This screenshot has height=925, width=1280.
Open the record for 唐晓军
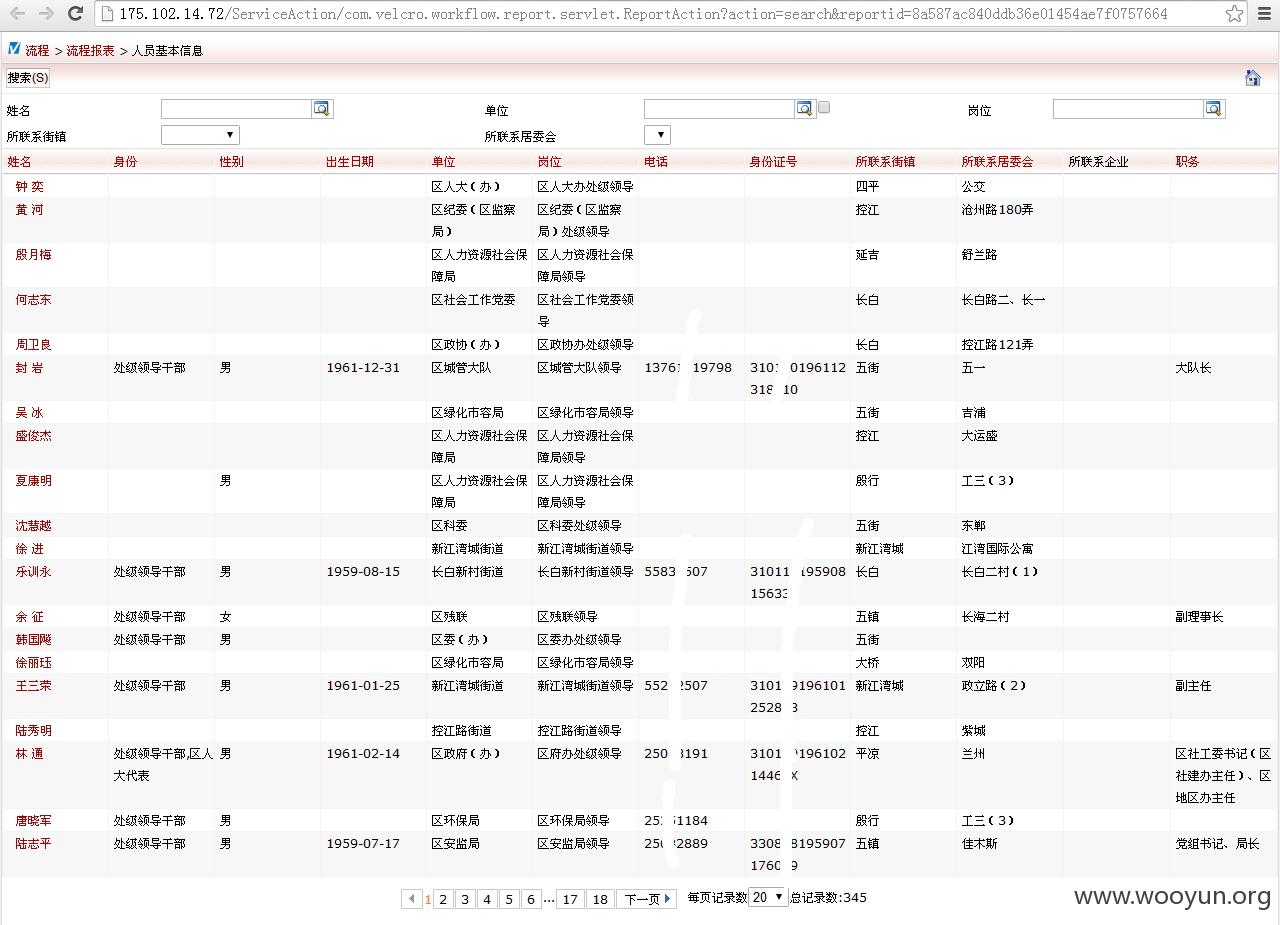point(33,821)
